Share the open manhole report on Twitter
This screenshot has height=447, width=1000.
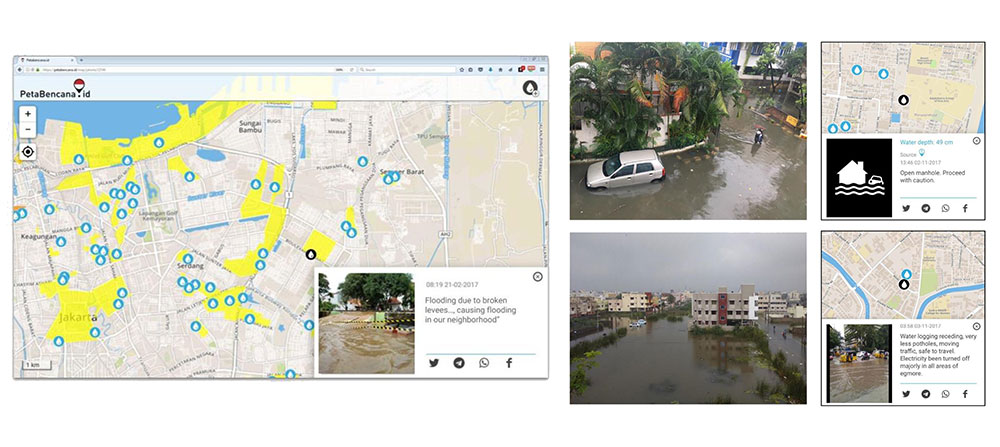(x=906, y=208)
